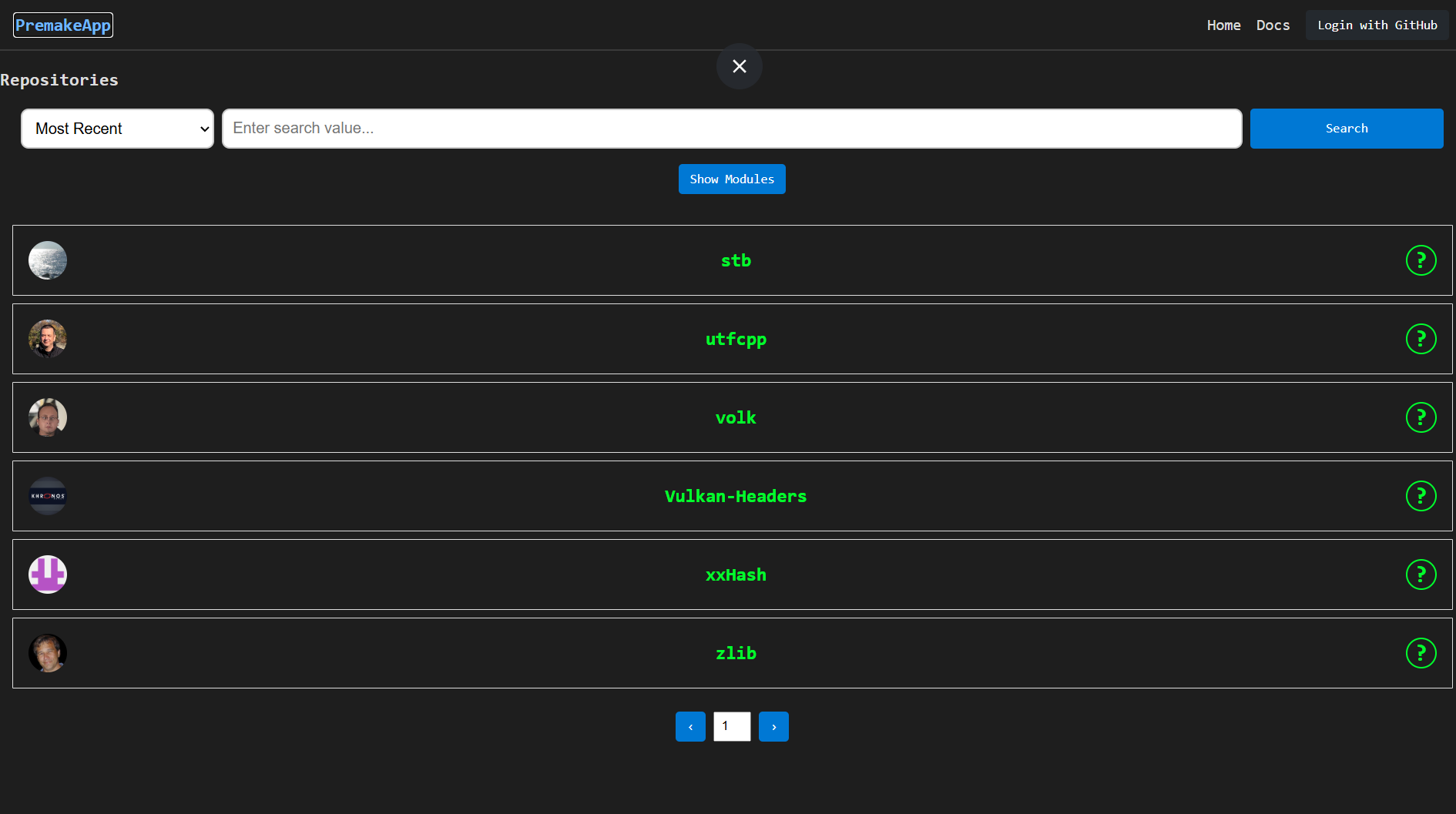The height and width of the screenshot is (814, 1456).
Task: Click the xxHash owner avatar
Action: point(48,574)
